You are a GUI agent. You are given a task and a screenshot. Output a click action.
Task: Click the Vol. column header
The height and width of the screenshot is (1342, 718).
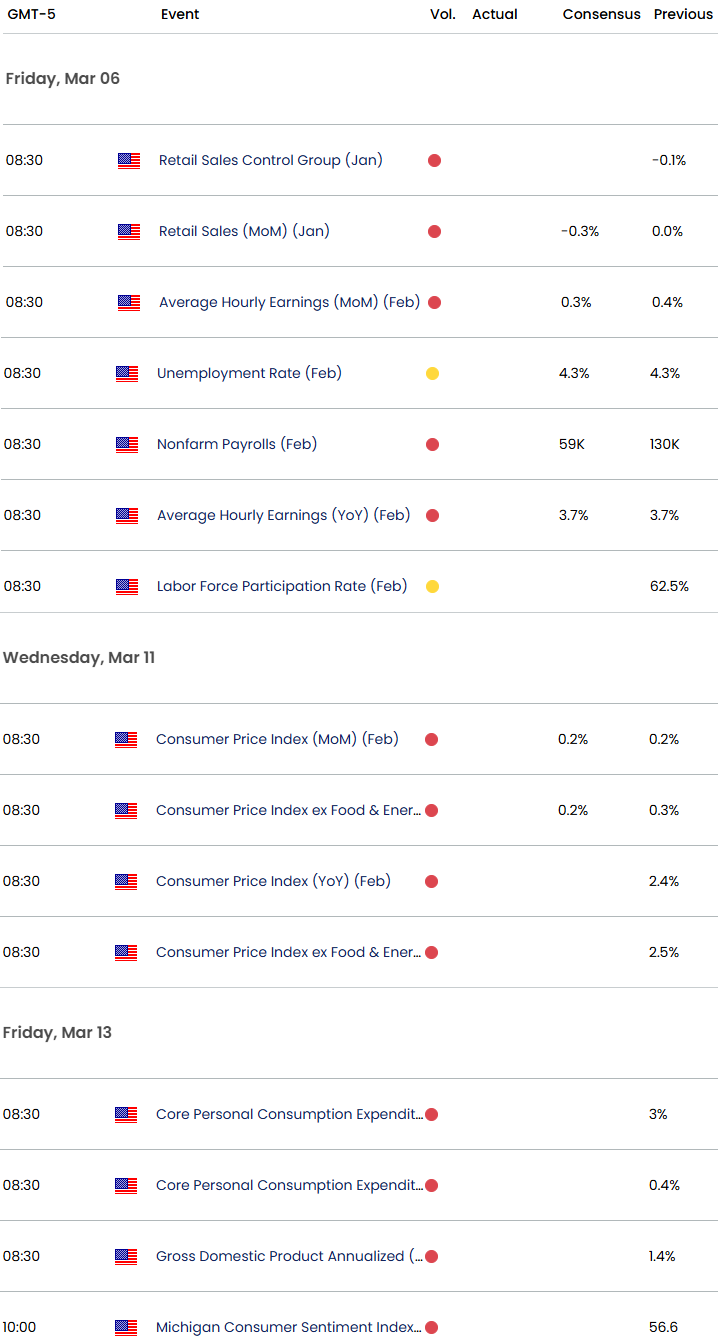tap(442, 14)
